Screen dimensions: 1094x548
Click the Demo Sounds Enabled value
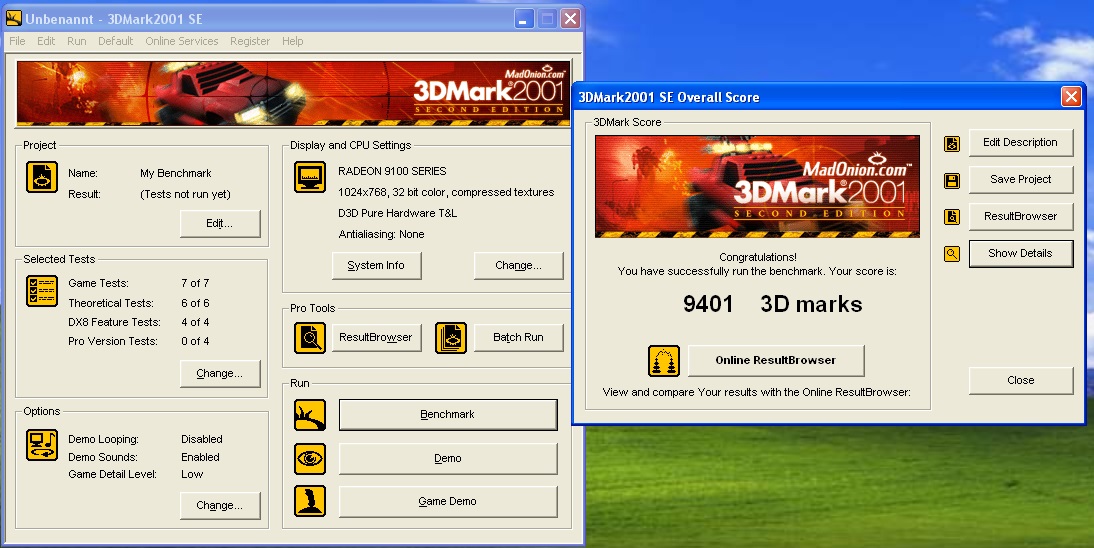tap(200, 457)
